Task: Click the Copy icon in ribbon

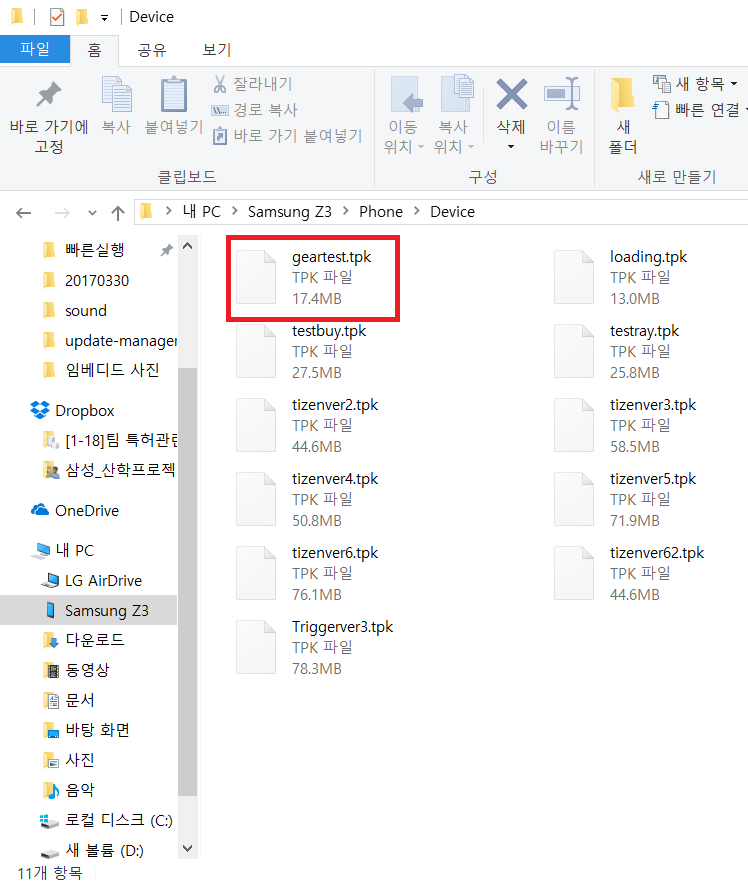Action: [116, 97]
